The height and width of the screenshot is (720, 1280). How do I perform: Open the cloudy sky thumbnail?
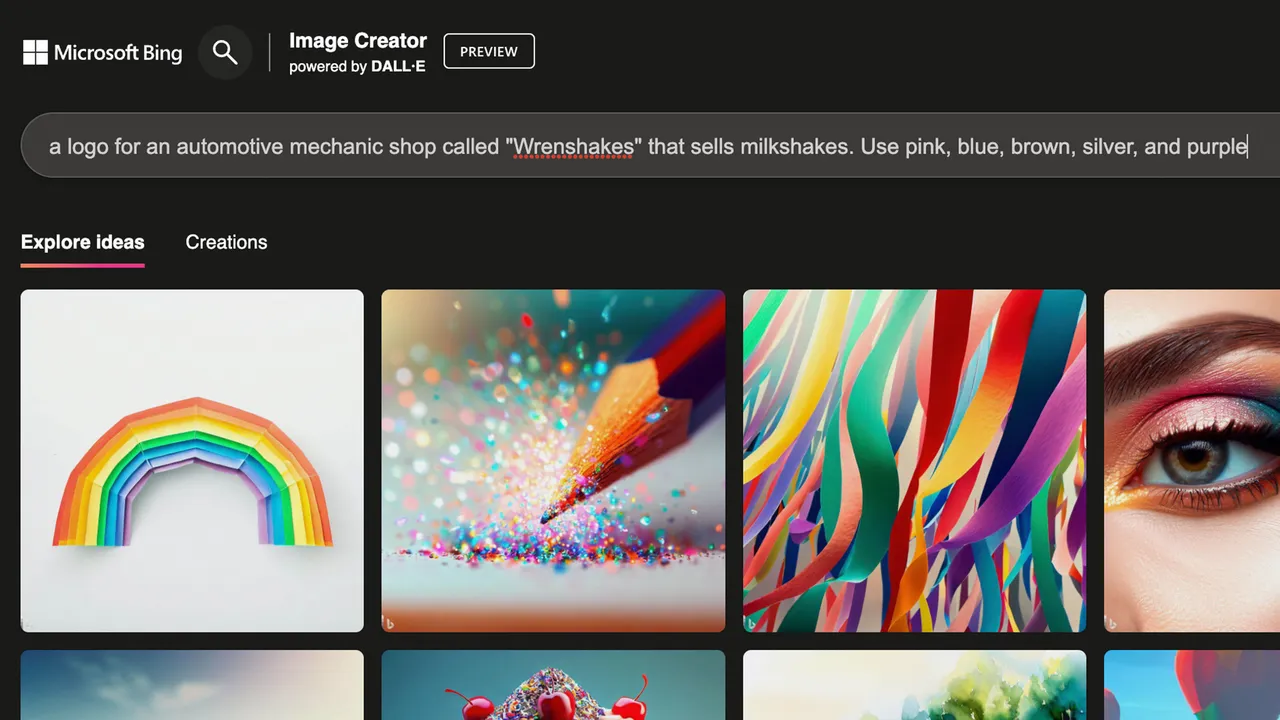click(192, 685)
